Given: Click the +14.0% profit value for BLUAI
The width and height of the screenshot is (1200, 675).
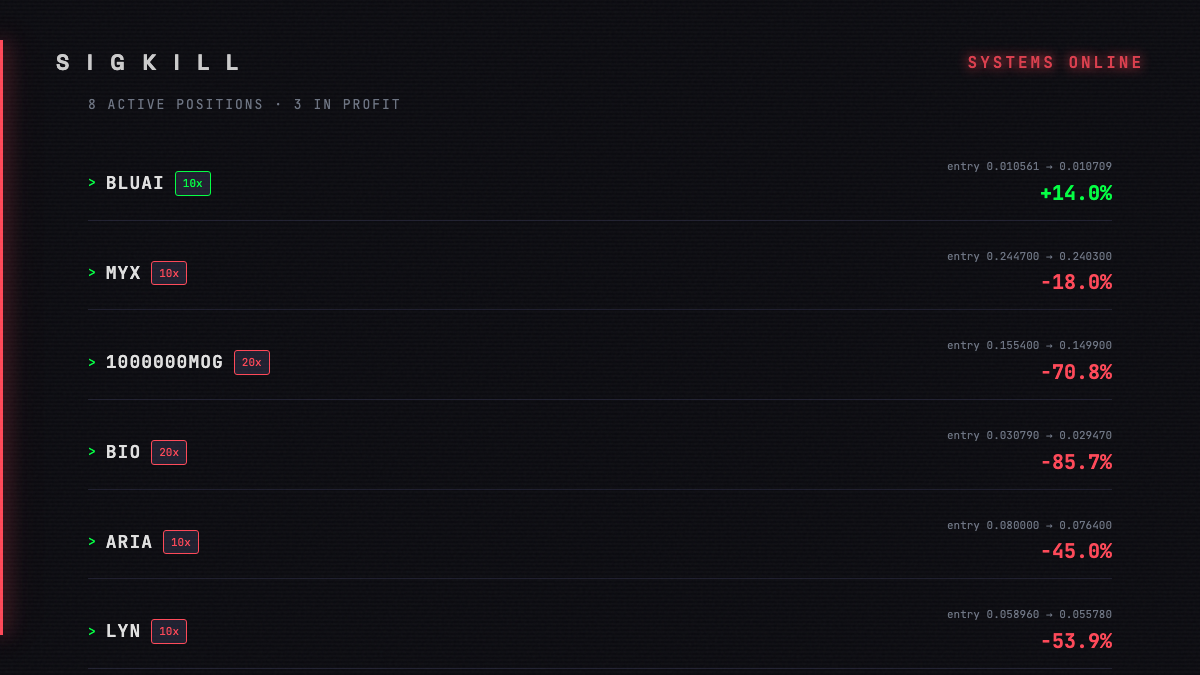Looking at the screenshot, I should coord(1076,193).
